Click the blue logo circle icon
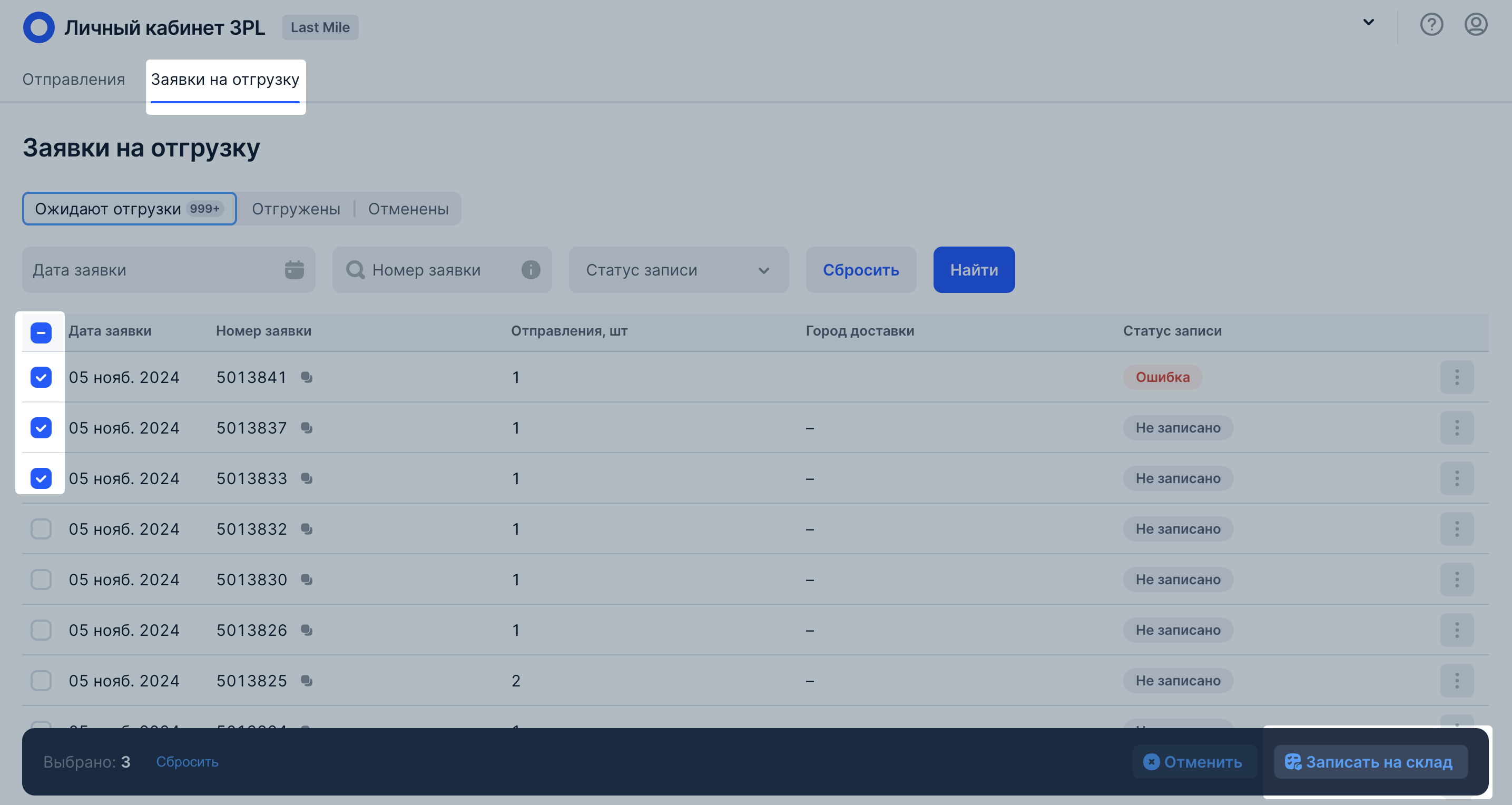Viewport: 1512px width, 805px height. coord(39,27)
